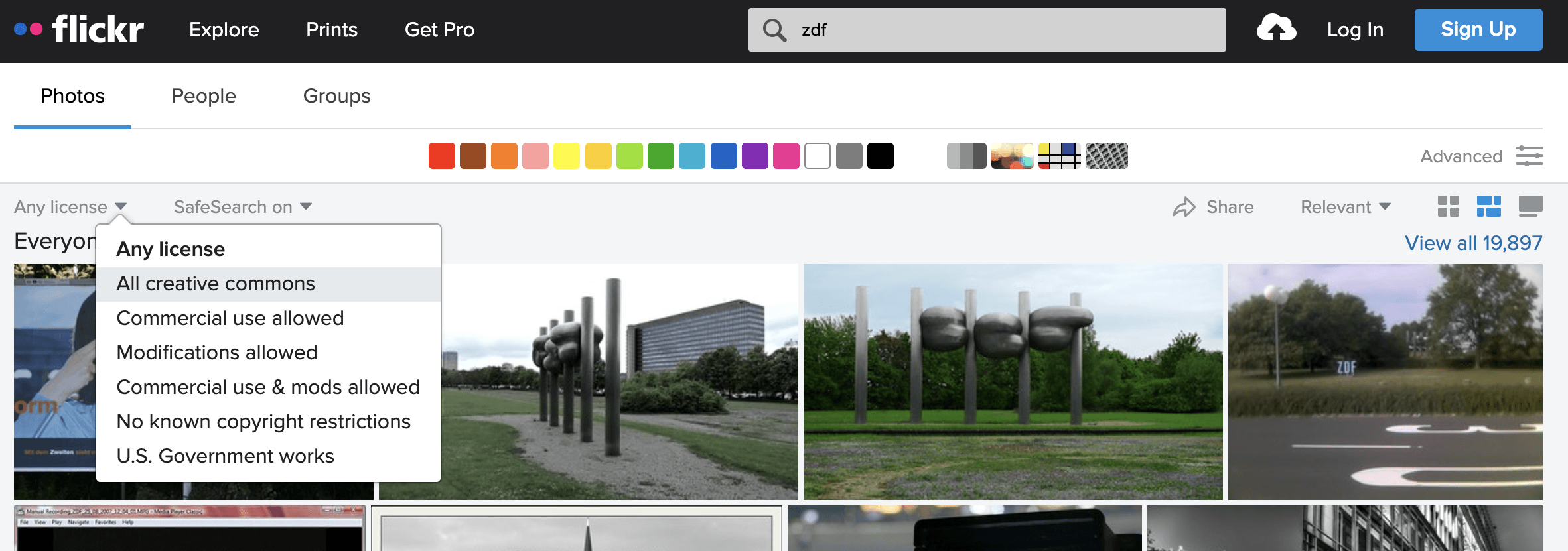The height and width of the screenshot is (551, 1568).
Task: Click the search magnifier icon
Action: [x=774, y=30]
